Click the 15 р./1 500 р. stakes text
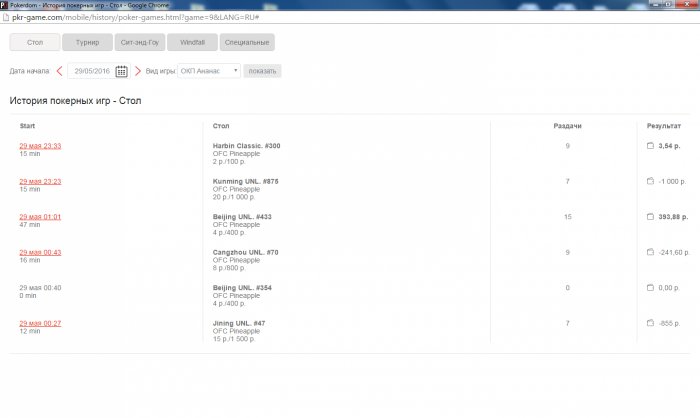This screenshot has height=418, width=700. [234, 339]
